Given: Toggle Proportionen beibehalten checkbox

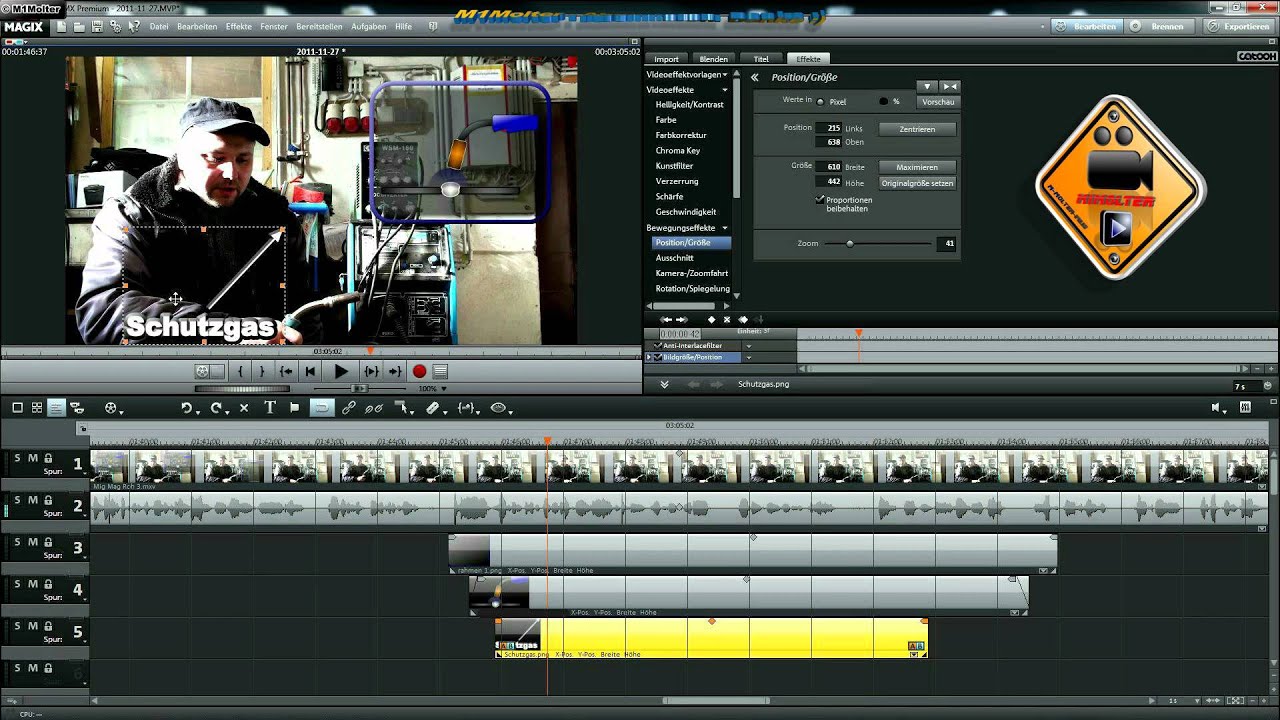Looking at the screenshot, I should (x=821, y=200).
